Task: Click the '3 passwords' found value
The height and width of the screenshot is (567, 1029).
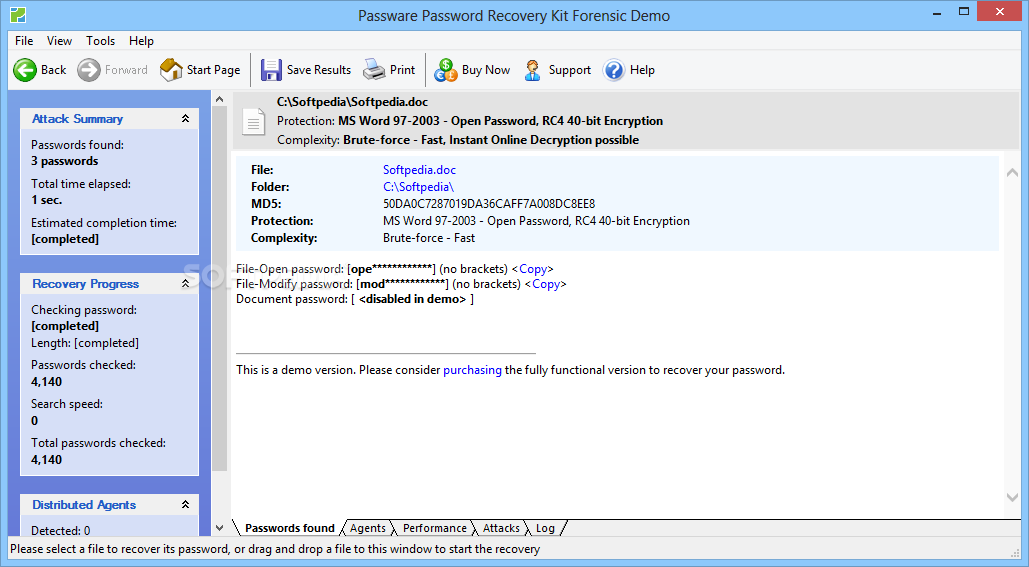Action: (x=64, y=161)
